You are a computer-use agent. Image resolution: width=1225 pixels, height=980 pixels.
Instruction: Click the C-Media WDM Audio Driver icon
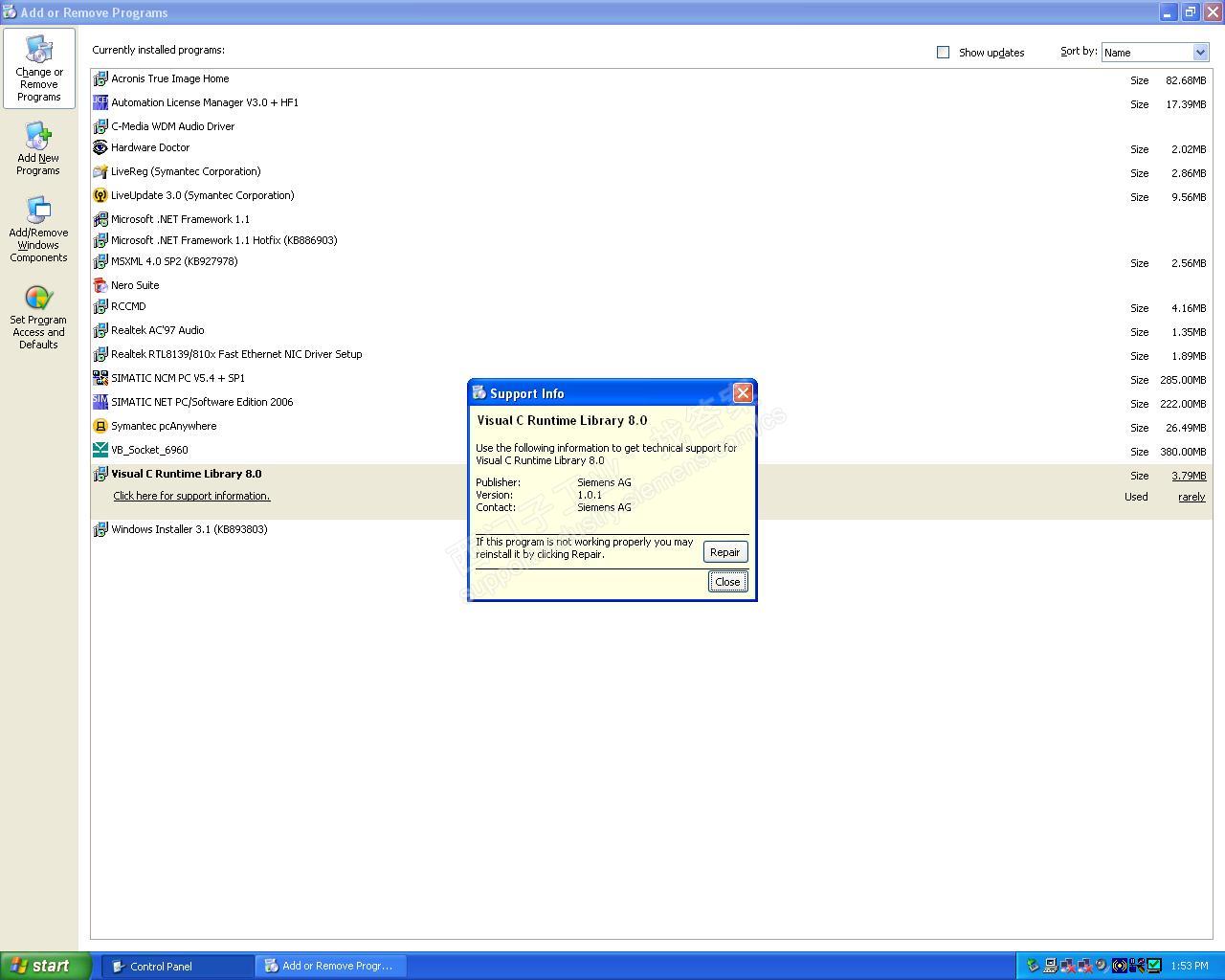[100, 126]
